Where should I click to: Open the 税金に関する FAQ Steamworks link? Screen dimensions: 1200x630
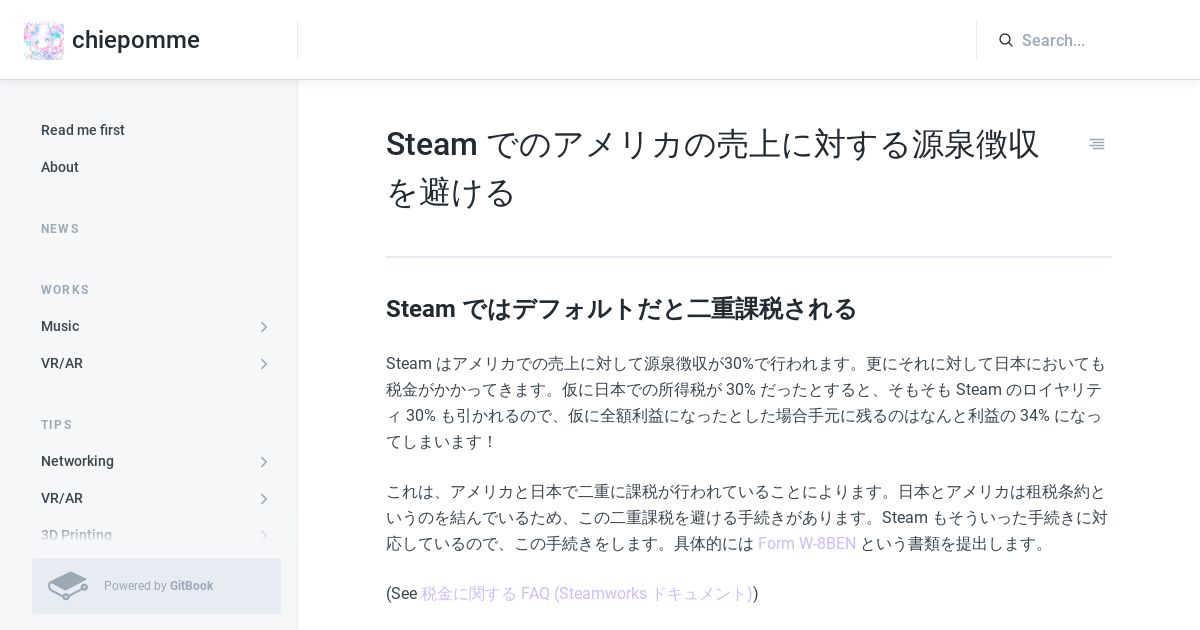point(586,593)
